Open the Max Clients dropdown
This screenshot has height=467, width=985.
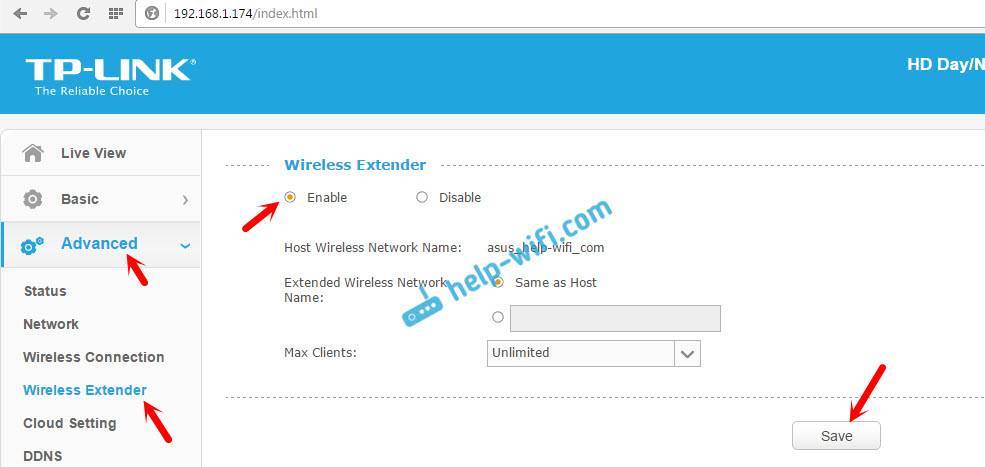pyautogui.click(x=594, y=353)
